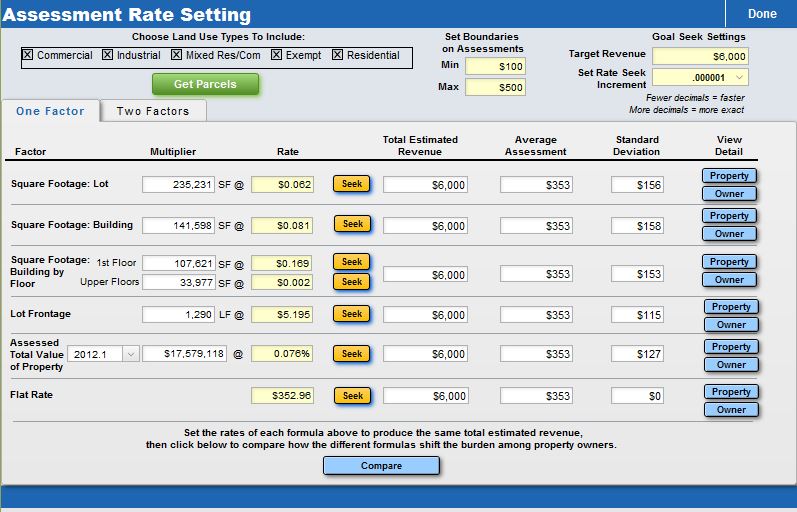The height and width of the screenshot is (512, 797).
Task: Click Done in the top right corner
Action: coord(762,14)
